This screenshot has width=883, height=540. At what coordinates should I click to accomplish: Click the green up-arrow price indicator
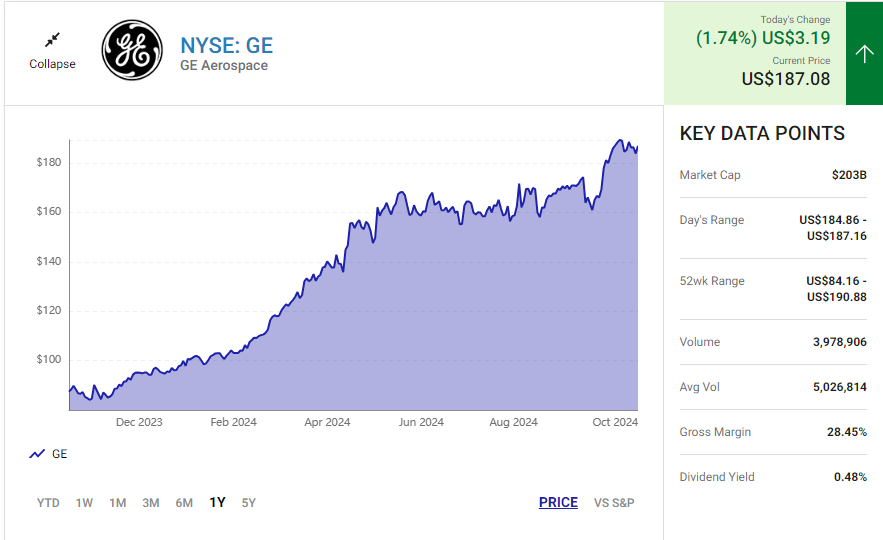(x=864, y=53)
